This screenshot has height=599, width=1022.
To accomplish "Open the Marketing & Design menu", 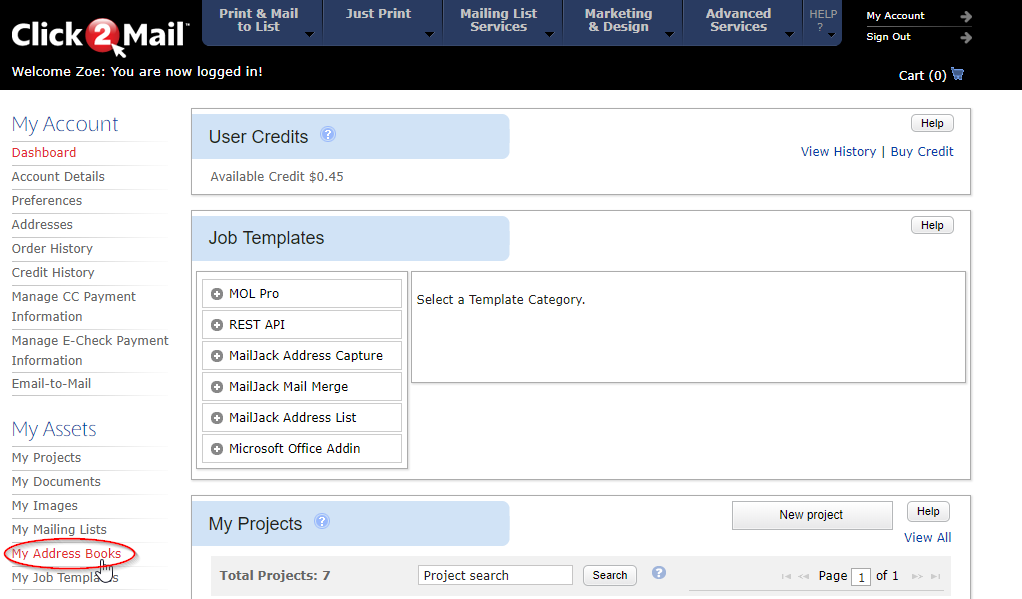I will tap(622, 21).
